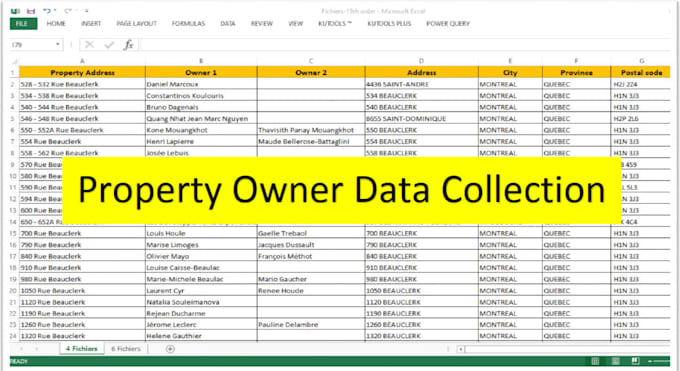Expand the Name Box dropdown arrow
The image size is (680, 371).
58,45
